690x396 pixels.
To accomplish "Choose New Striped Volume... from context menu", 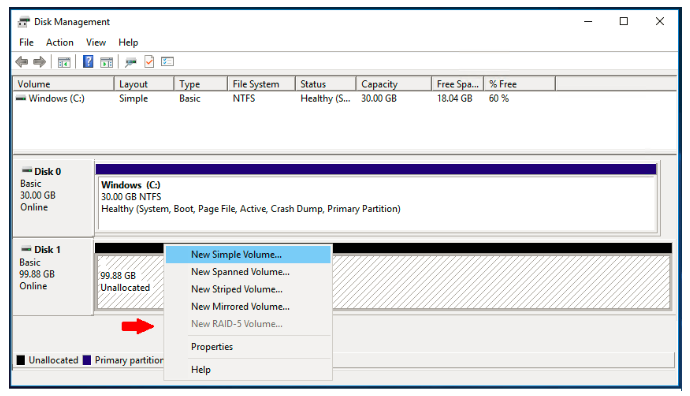I will click(248, 289).
